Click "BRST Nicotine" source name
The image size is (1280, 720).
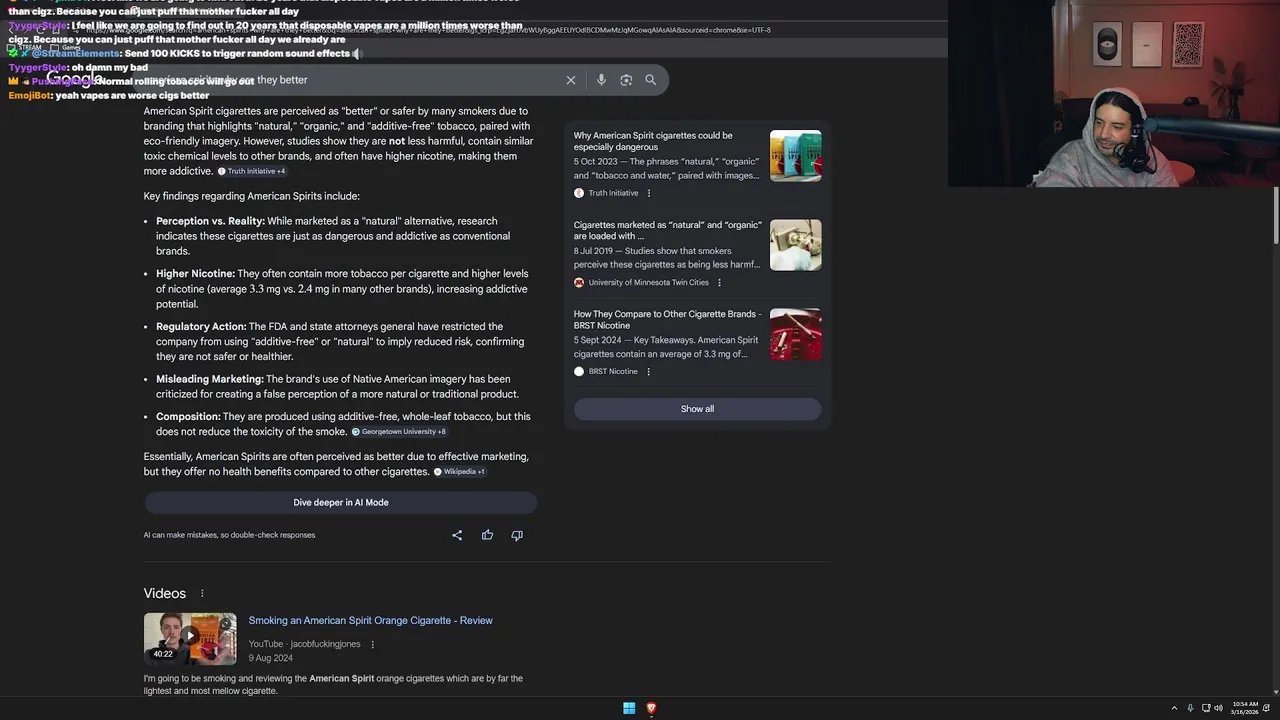(613, 372)
